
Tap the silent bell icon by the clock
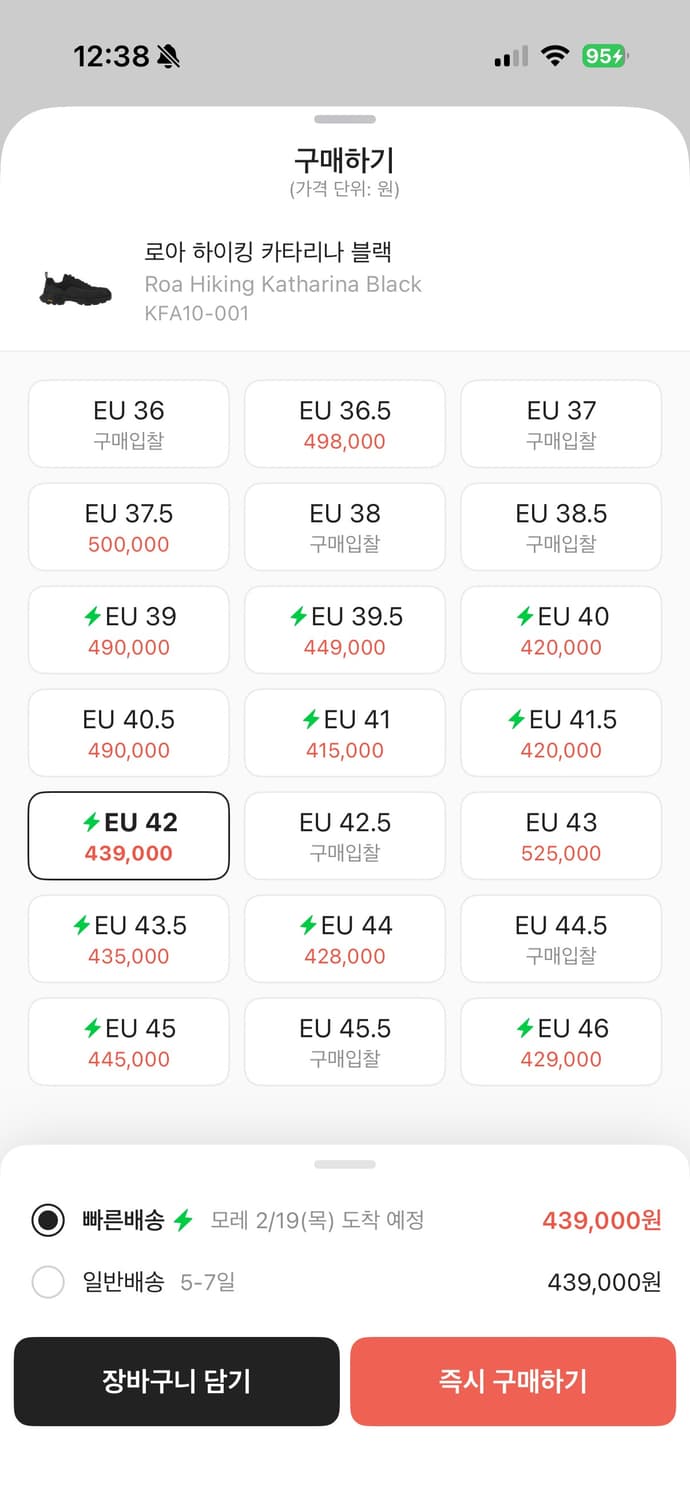coord(168,56)
